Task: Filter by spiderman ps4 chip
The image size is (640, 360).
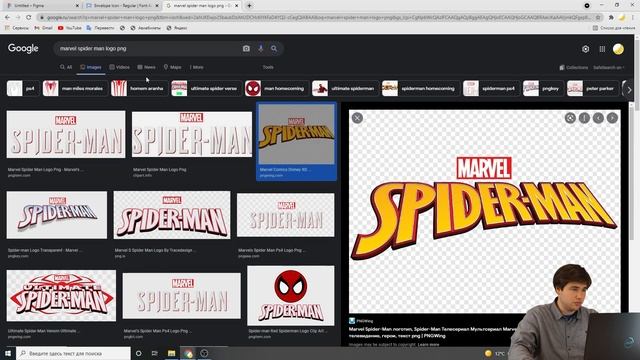Action: [491, 89]
